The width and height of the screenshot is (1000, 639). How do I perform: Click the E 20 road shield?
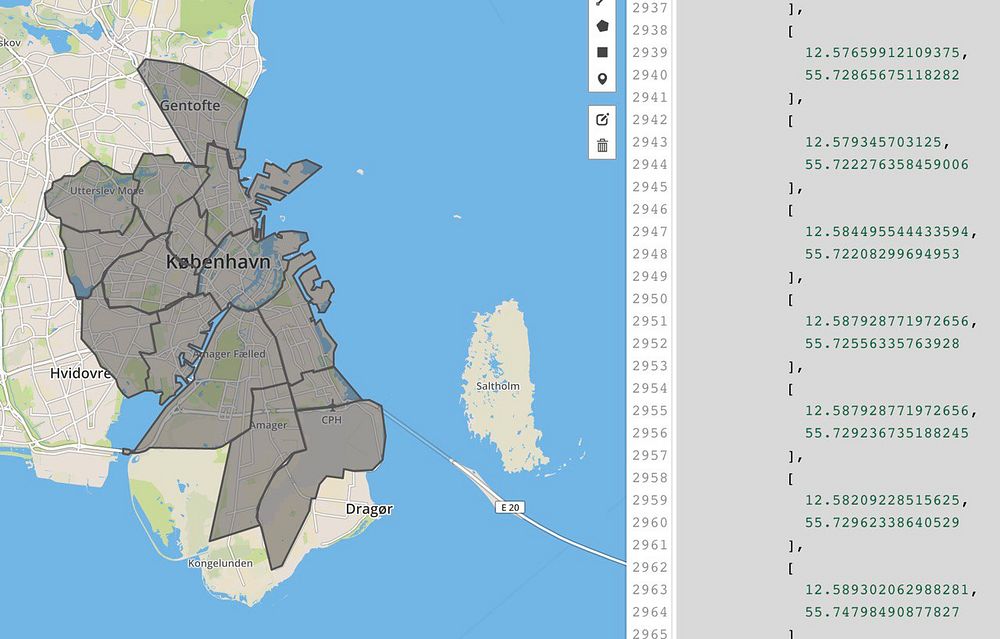(510, 508)
